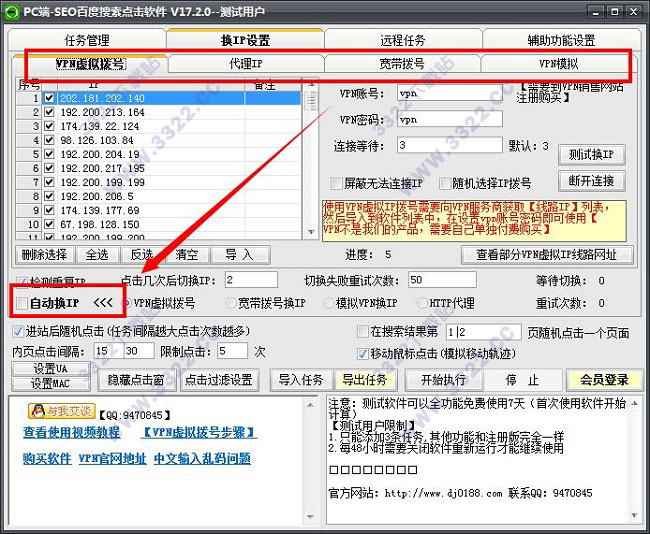Uncheck the row for IP 98.126.103.84

tap(49, 140)
